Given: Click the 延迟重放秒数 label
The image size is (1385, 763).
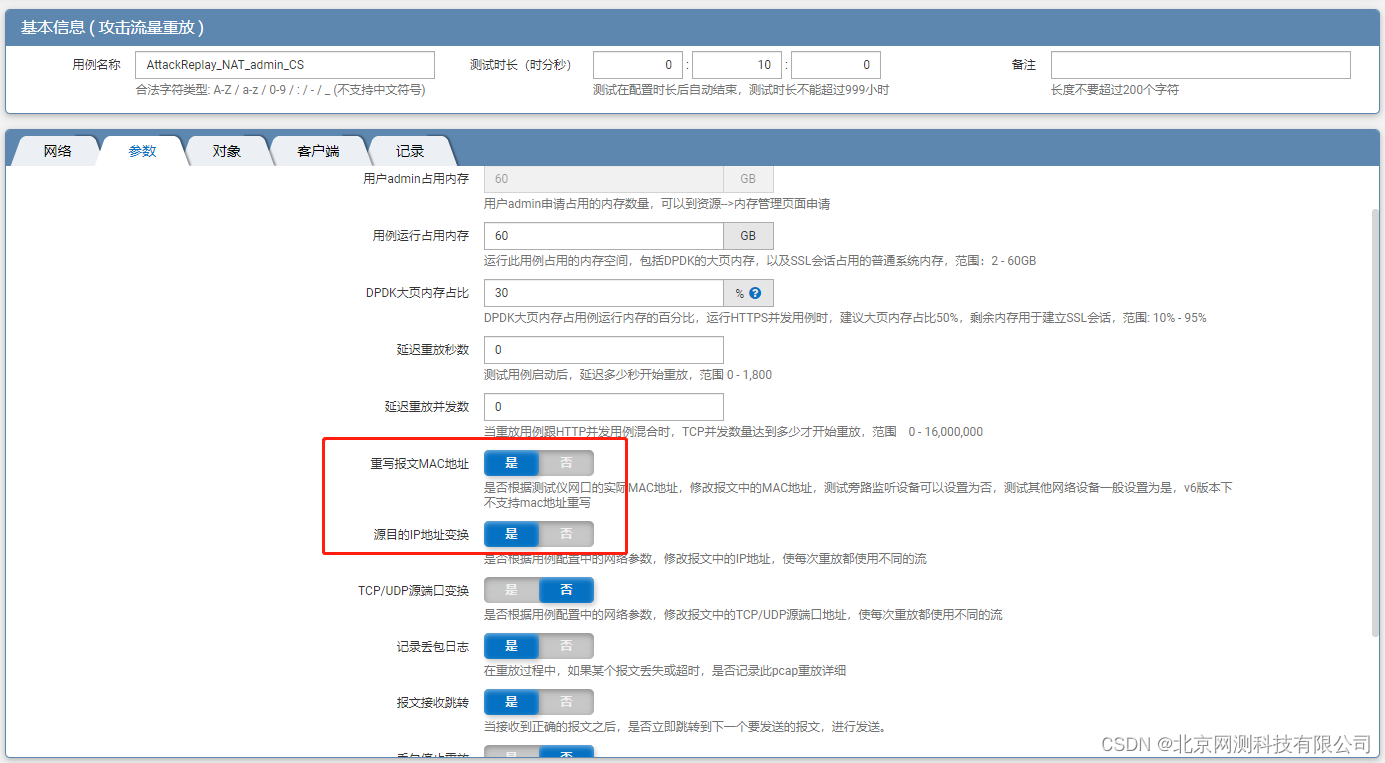Looking at the screenshot, I should pyautogui.click(x=433, y=351).
